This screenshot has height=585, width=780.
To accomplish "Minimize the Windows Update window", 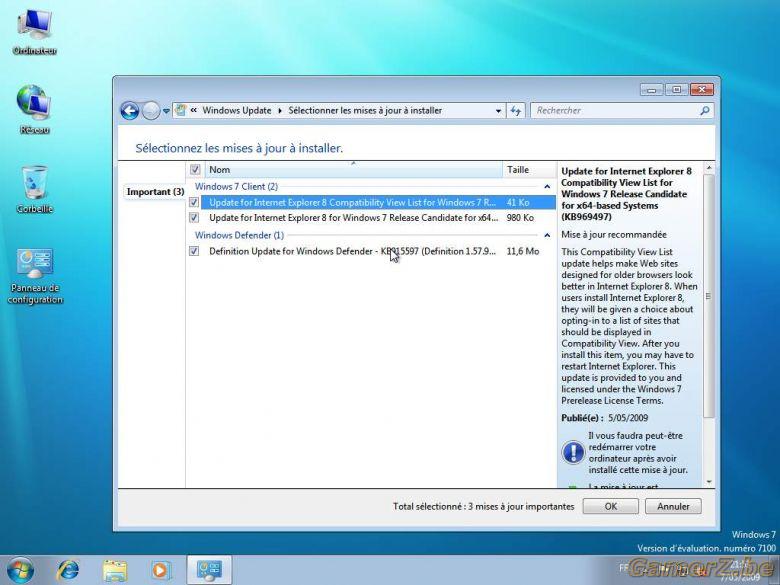I will point(652,90).
